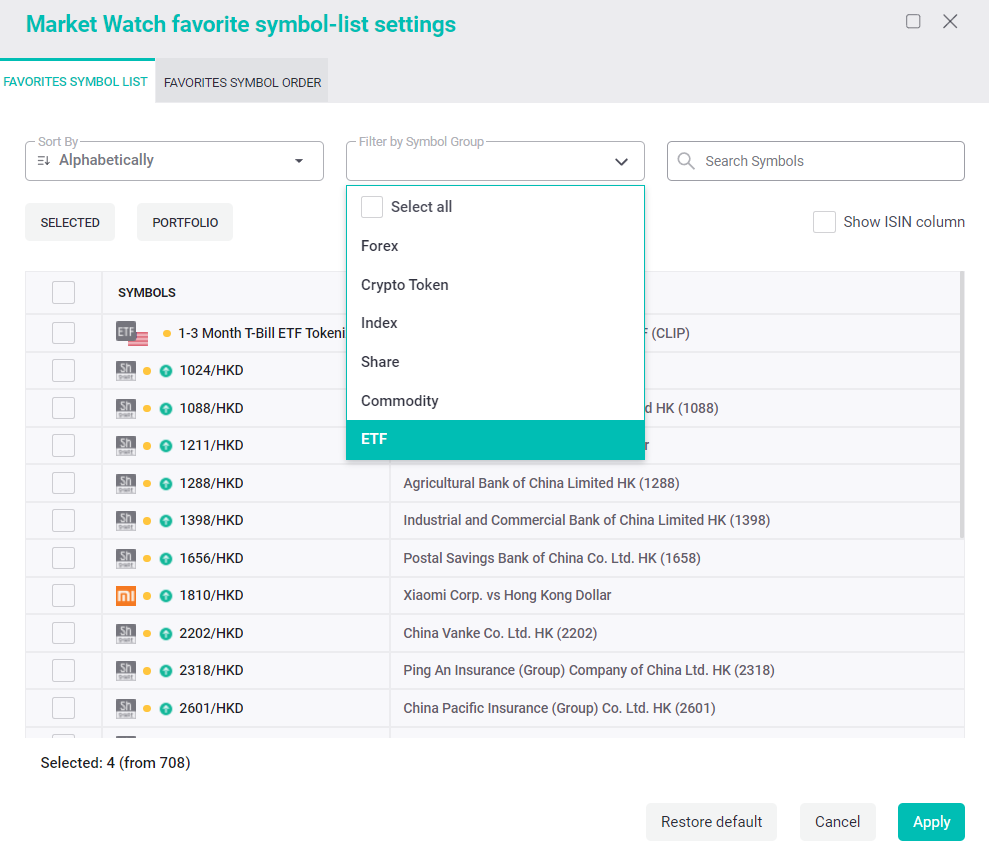Click the magnifier icon in Search Symbols
989x861 pixels.
tap(686, 161)
